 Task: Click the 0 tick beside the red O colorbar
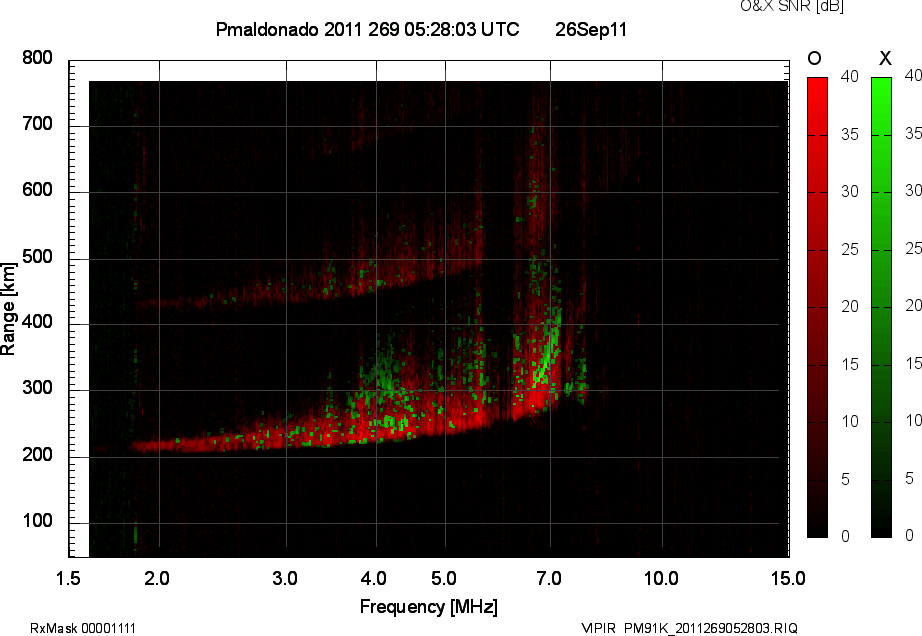pos(846,536)
